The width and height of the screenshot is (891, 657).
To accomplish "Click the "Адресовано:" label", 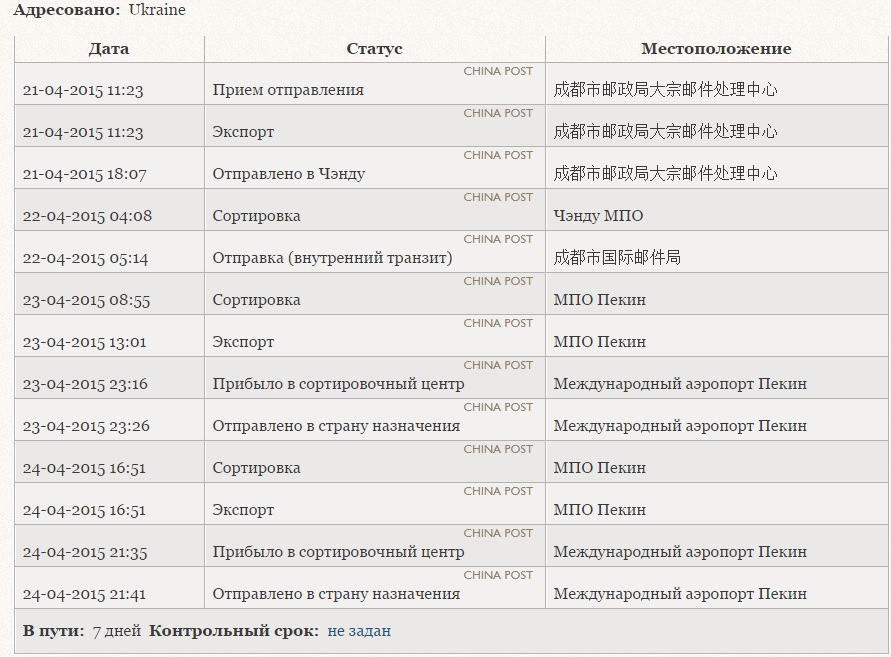I will tap(66, 10).
